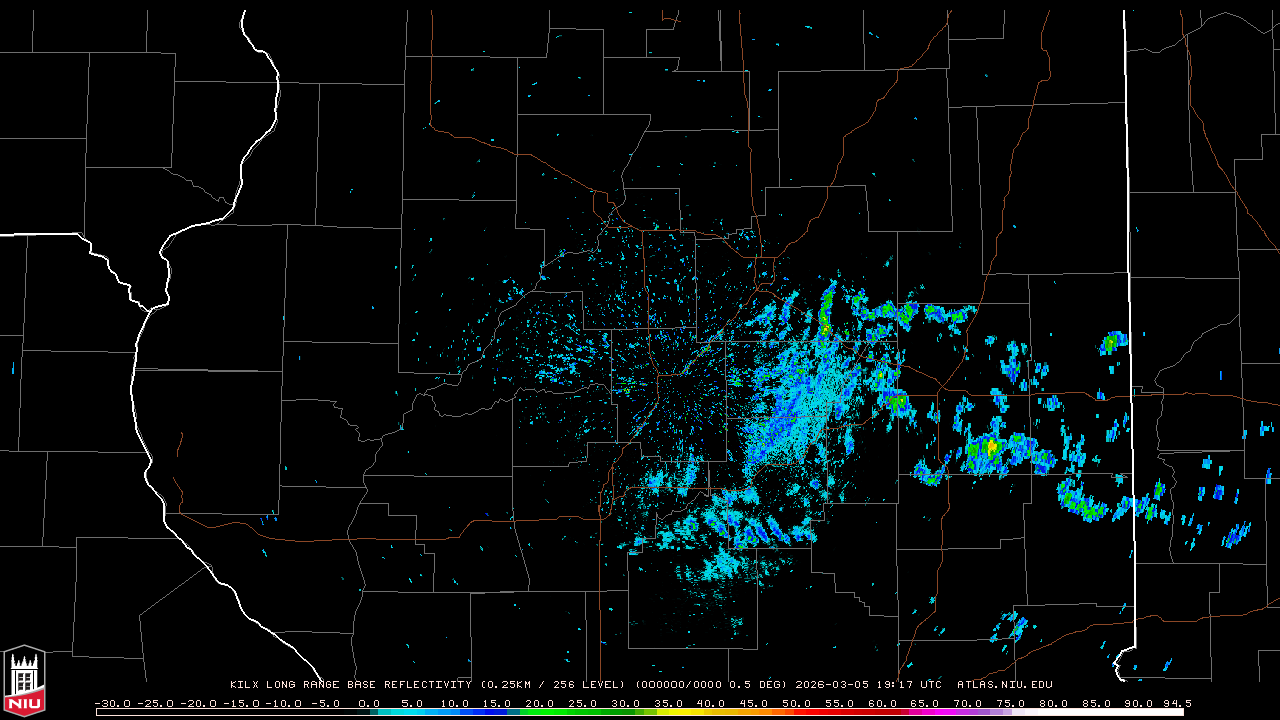Select the "65.0" scale label
The height and width of the screenshot is (720, 1280).
[924, 703]
